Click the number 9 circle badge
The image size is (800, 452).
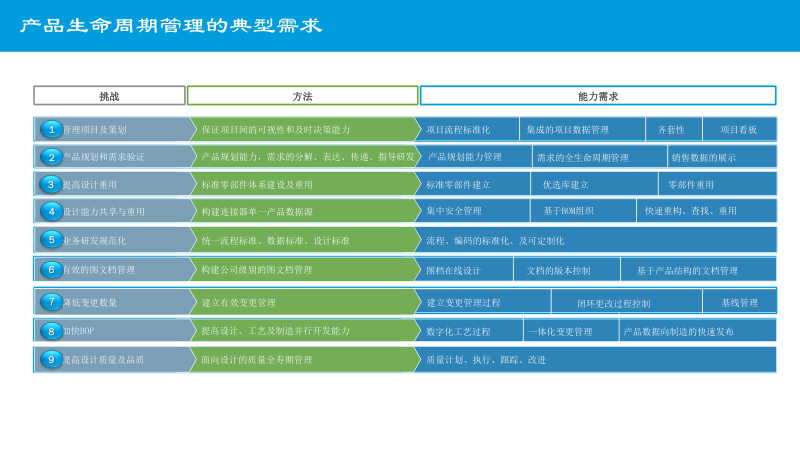(52, 360)
